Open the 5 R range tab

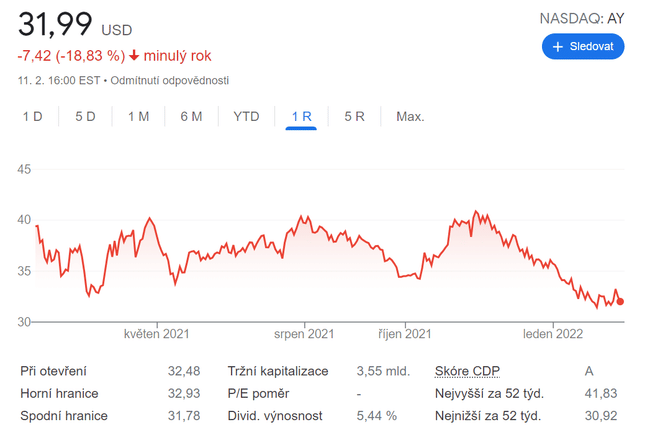[x=354, y=117]
